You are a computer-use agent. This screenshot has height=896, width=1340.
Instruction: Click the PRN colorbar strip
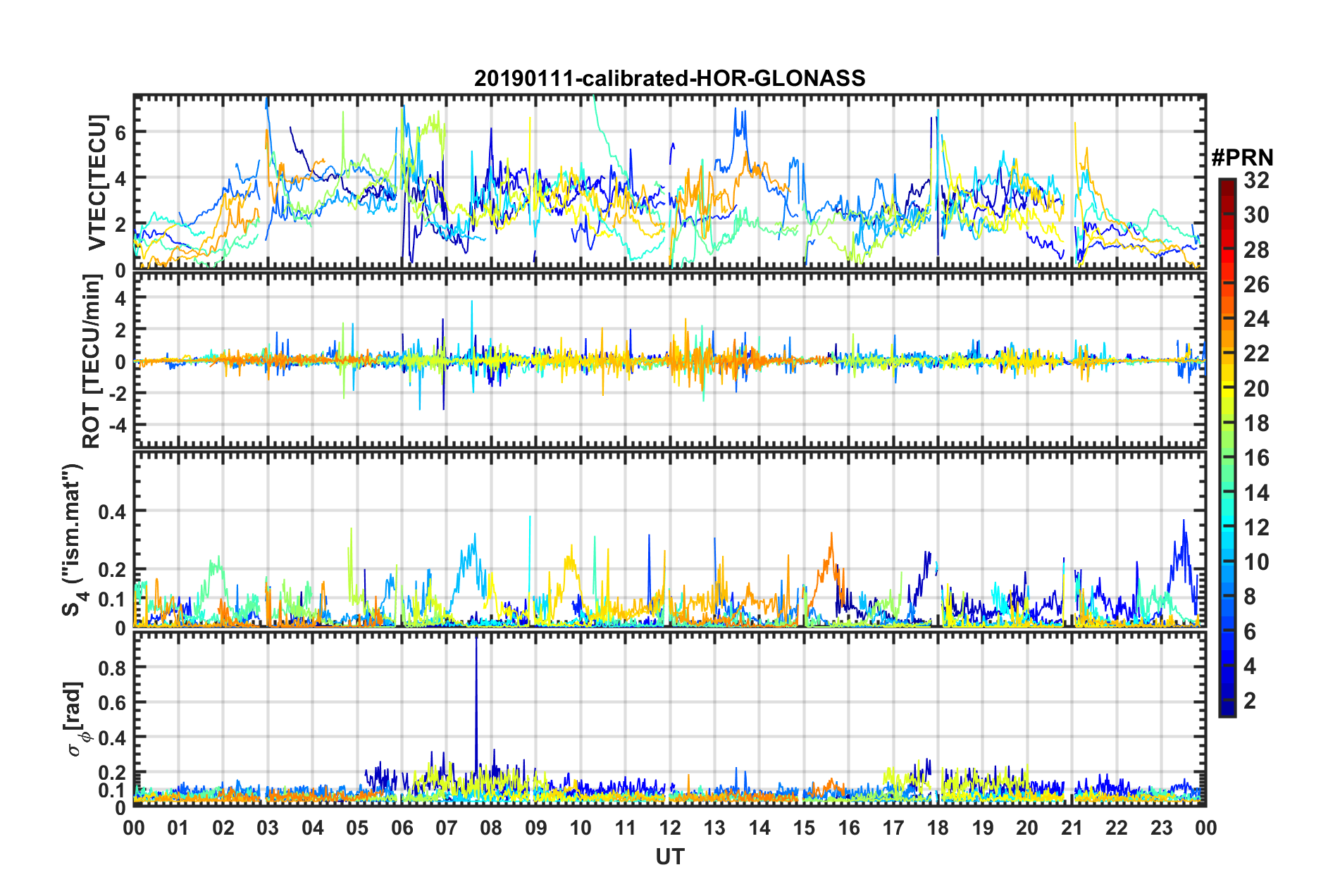point(1227,447)
